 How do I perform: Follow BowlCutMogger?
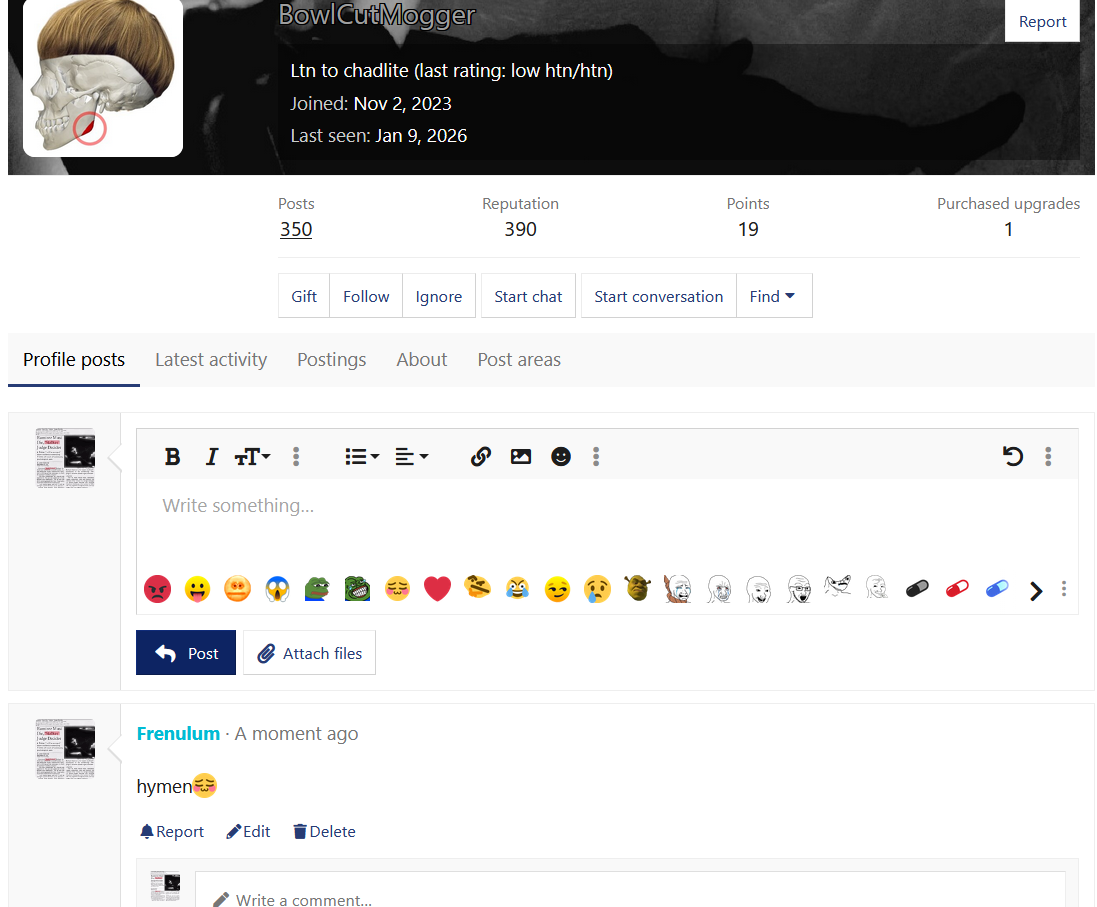[365, 296]
